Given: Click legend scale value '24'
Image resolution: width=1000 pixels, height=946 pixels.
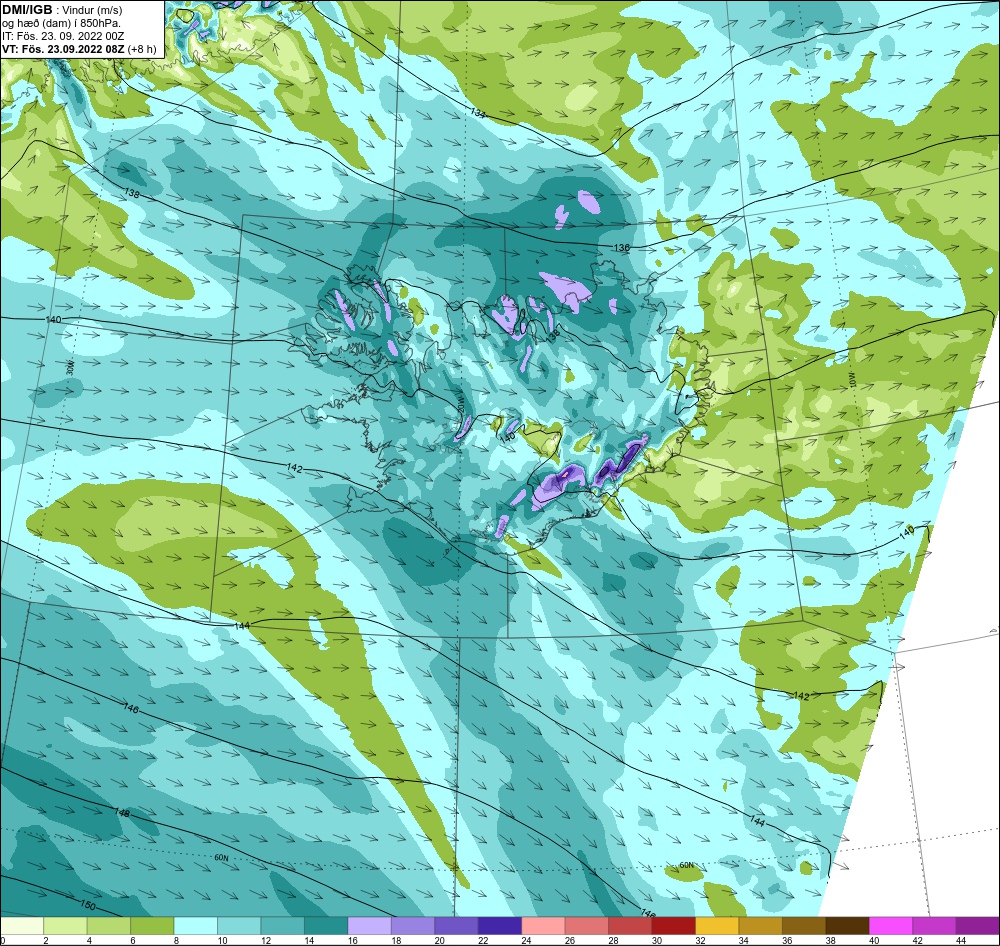Looking at the screenshot, I should point(526,940).
